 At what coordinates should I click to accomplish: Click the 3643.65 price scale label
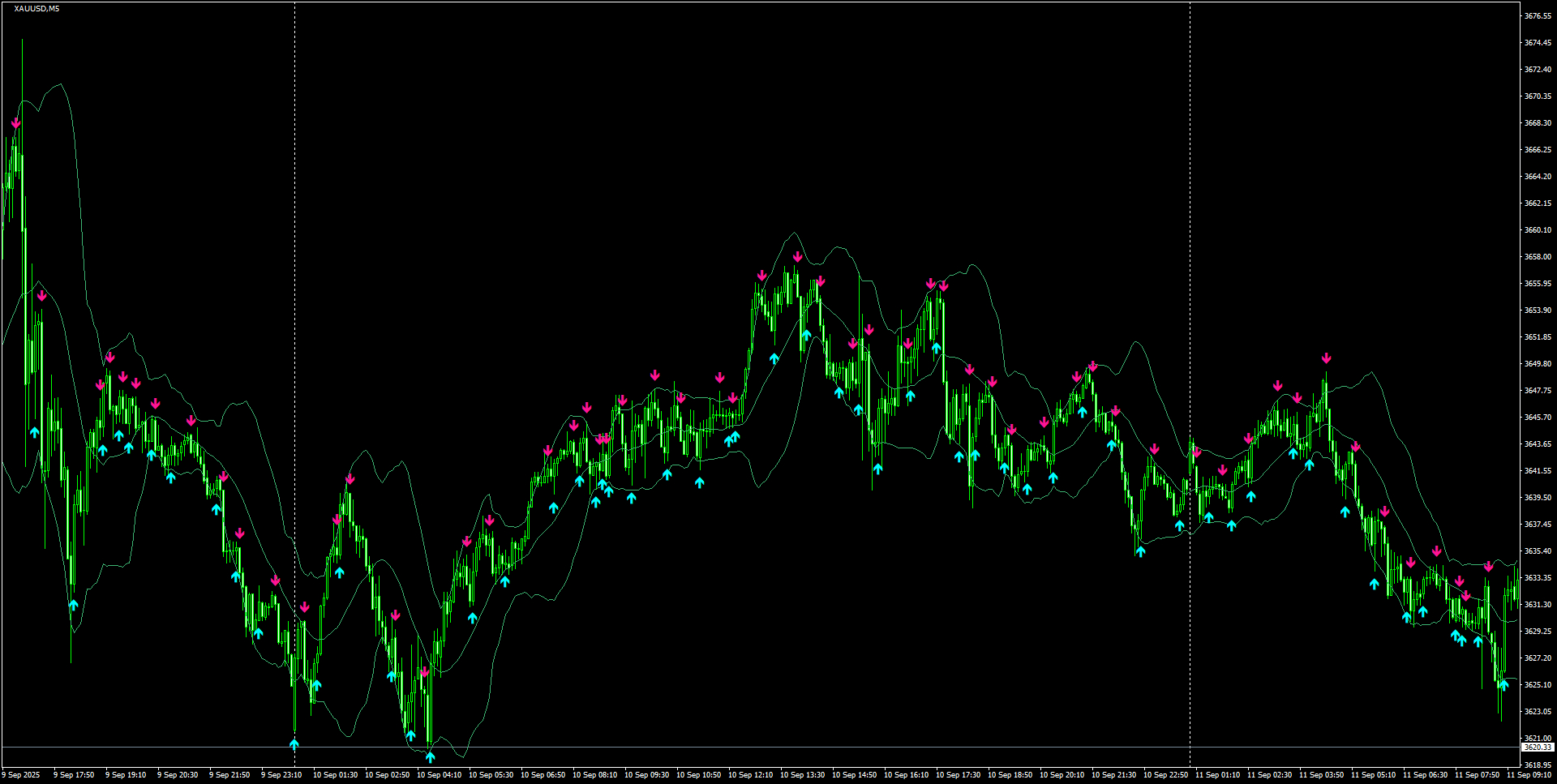(x=1538, y=444)
